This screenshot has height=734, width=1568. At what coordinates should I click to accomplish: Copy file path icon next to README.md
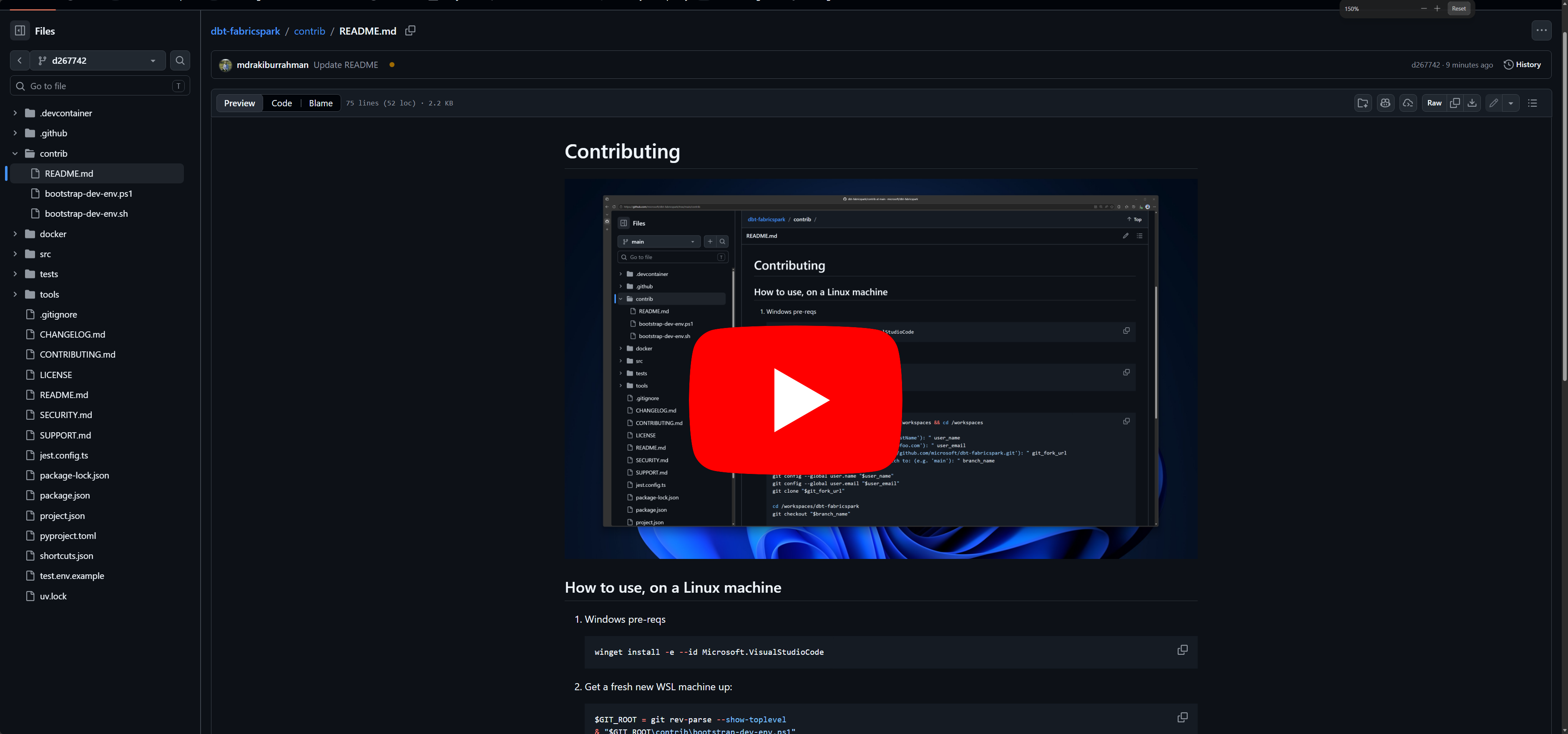[x=410, y=30]
